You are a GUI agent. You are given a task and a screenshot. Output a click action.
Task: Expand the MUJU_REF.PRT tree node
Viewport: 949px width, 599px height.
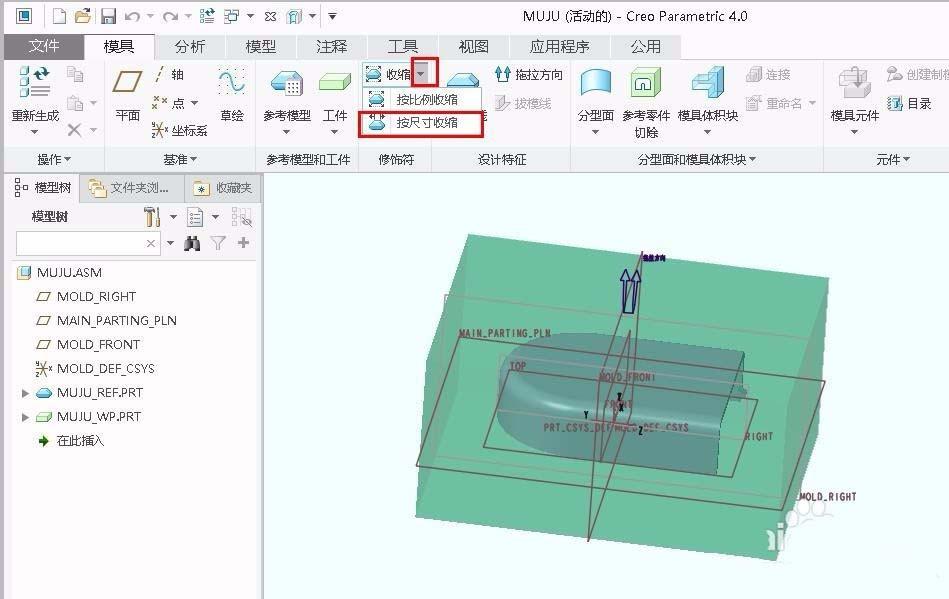coord(24,393)
